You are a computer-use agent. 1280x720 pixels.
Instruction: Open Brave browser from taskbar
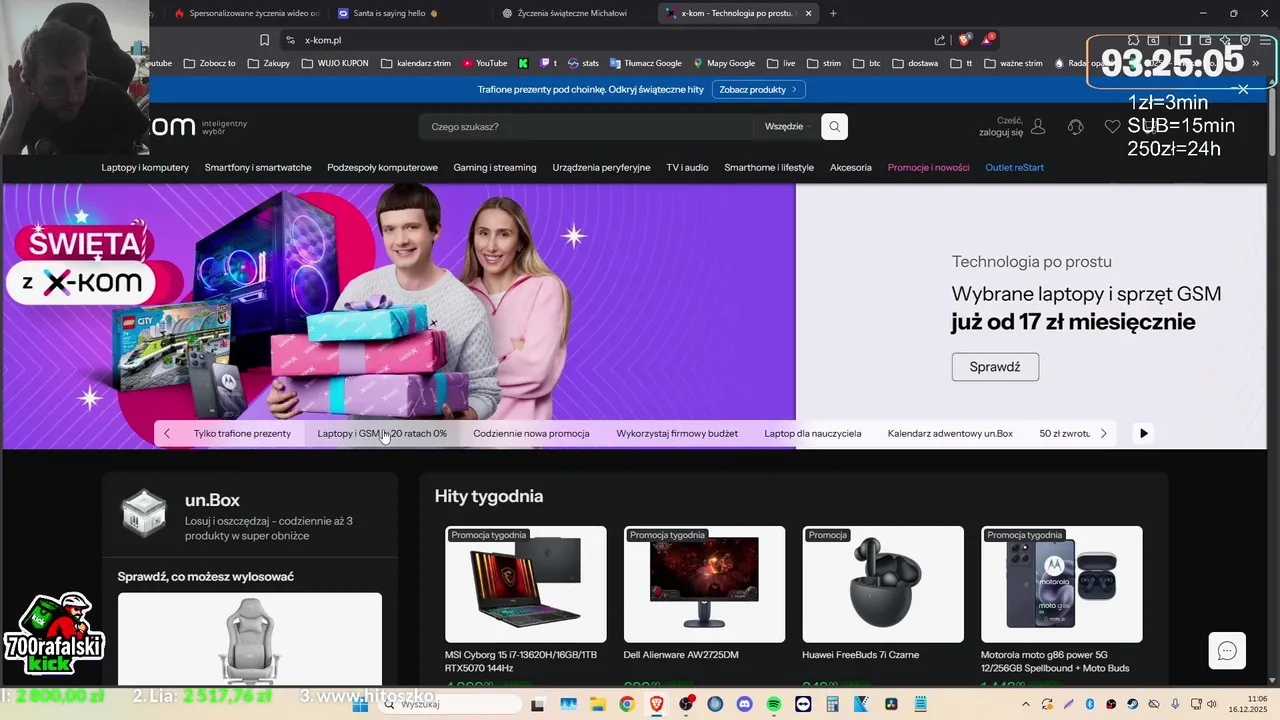656,704
